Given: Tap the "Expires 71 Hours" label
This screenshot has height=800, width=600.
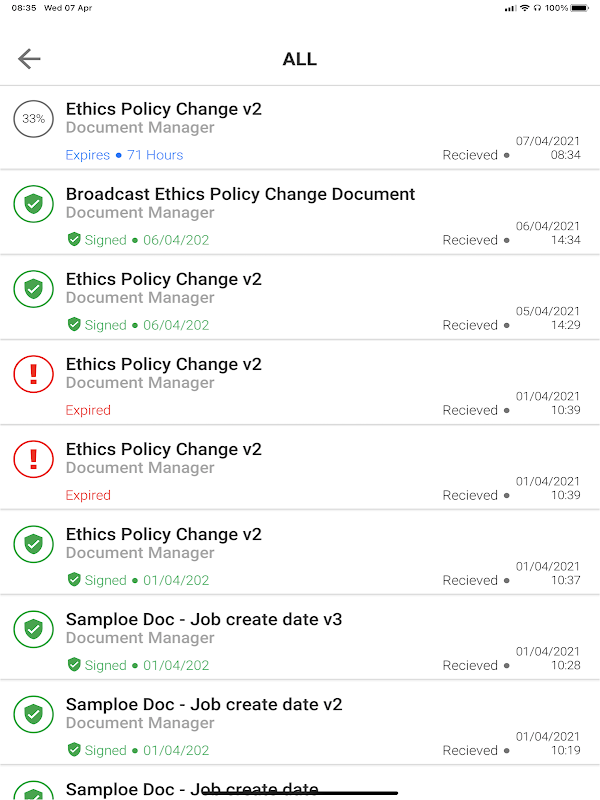Looking at the screenshot, I should [124, 155].
